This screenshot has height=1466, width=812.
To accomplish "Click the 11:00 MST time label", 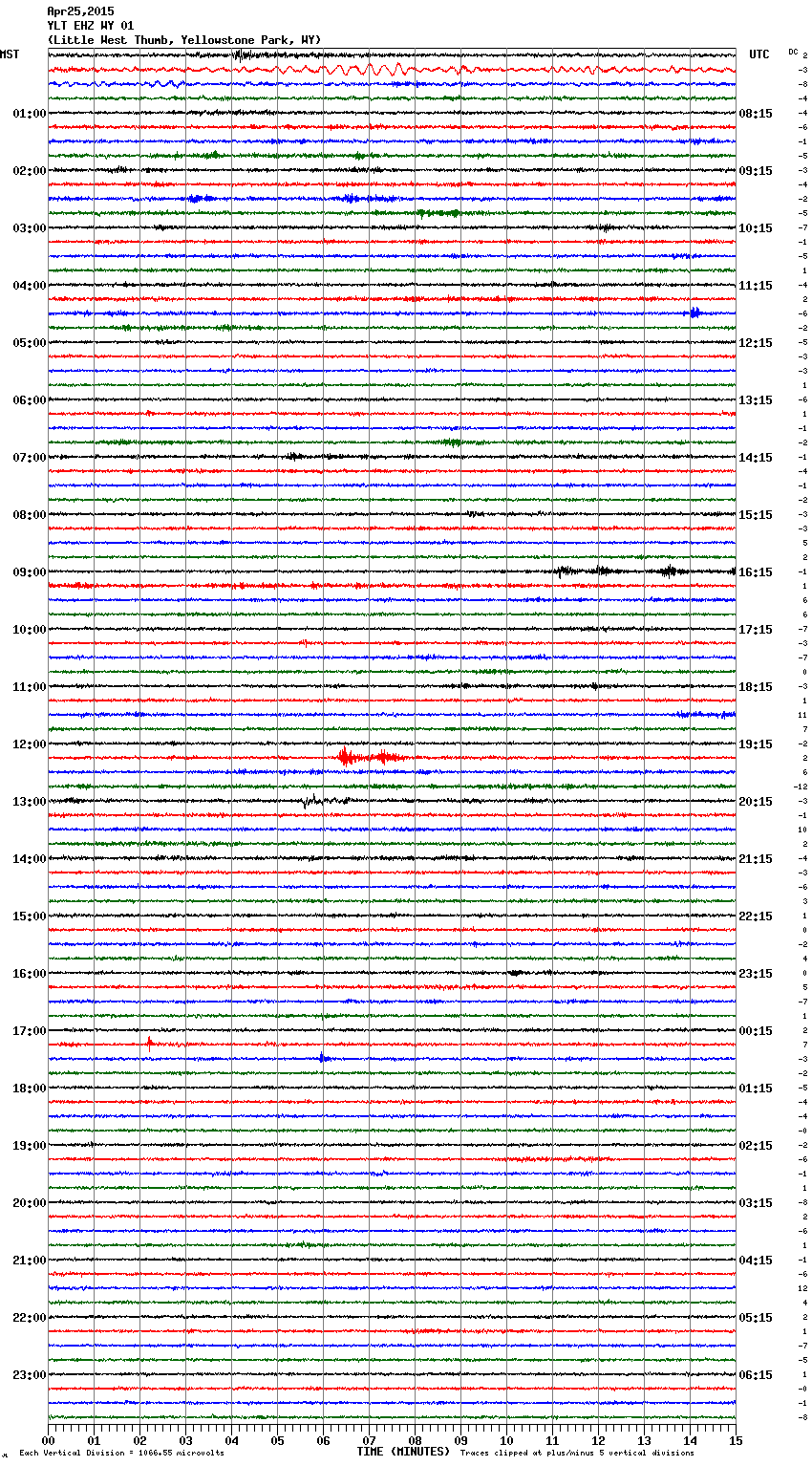I will coord(30,687).
